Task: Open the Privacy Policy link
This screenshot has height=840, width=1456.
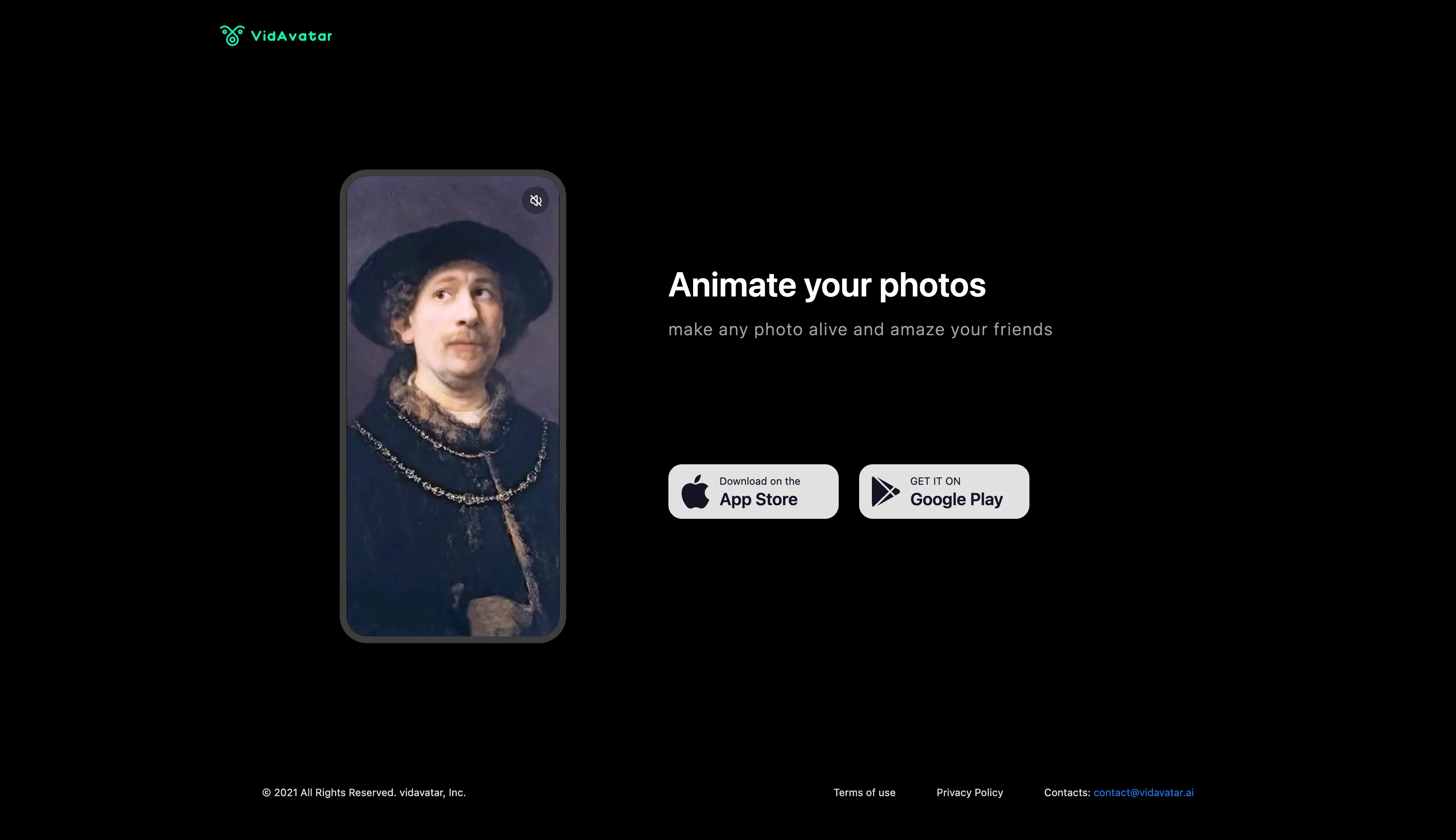Action: (x=969, y=793)
